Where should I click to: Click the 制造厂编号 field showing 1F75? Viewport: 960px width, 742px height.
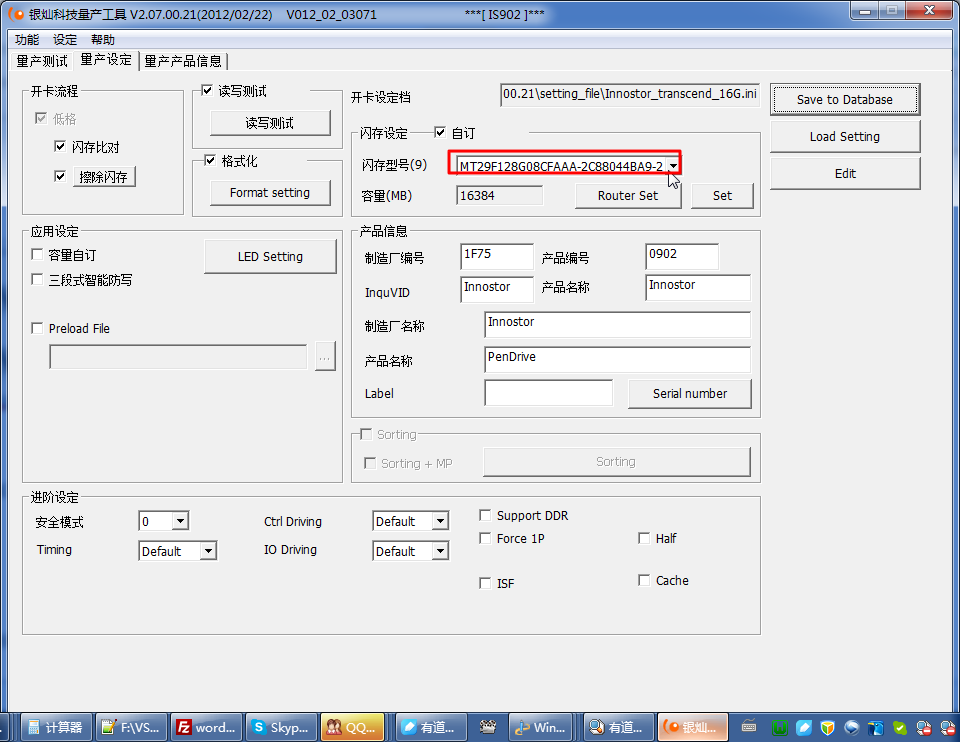[x=497, y=256]
